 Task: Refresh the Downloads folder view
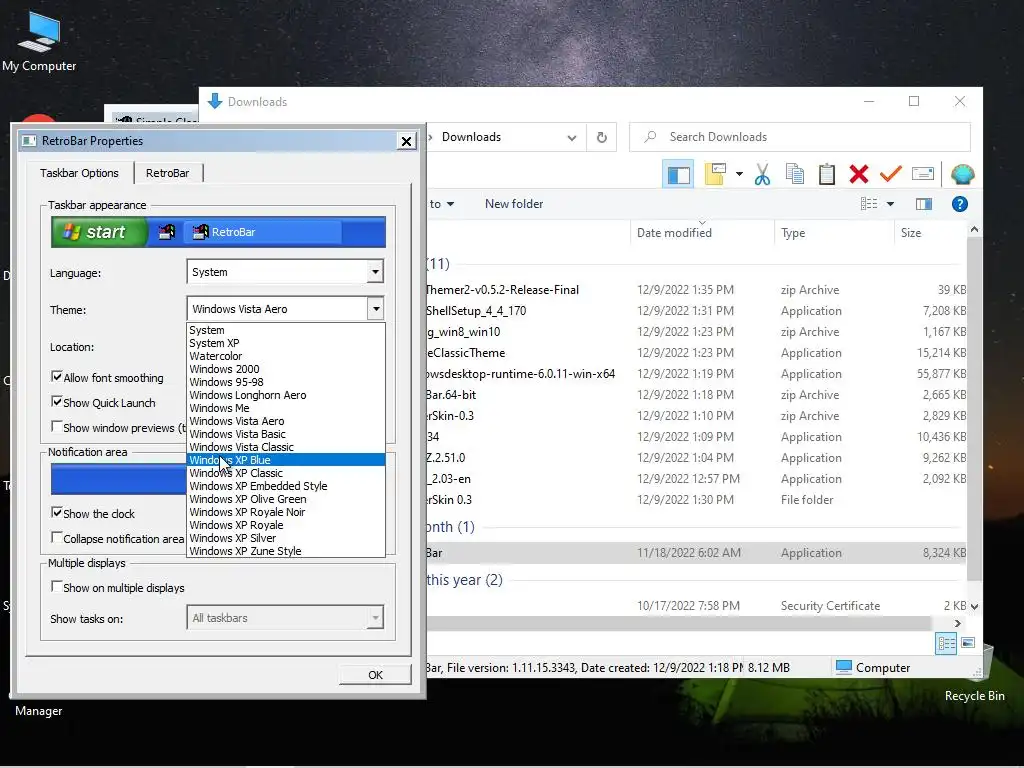click(601, 137)
